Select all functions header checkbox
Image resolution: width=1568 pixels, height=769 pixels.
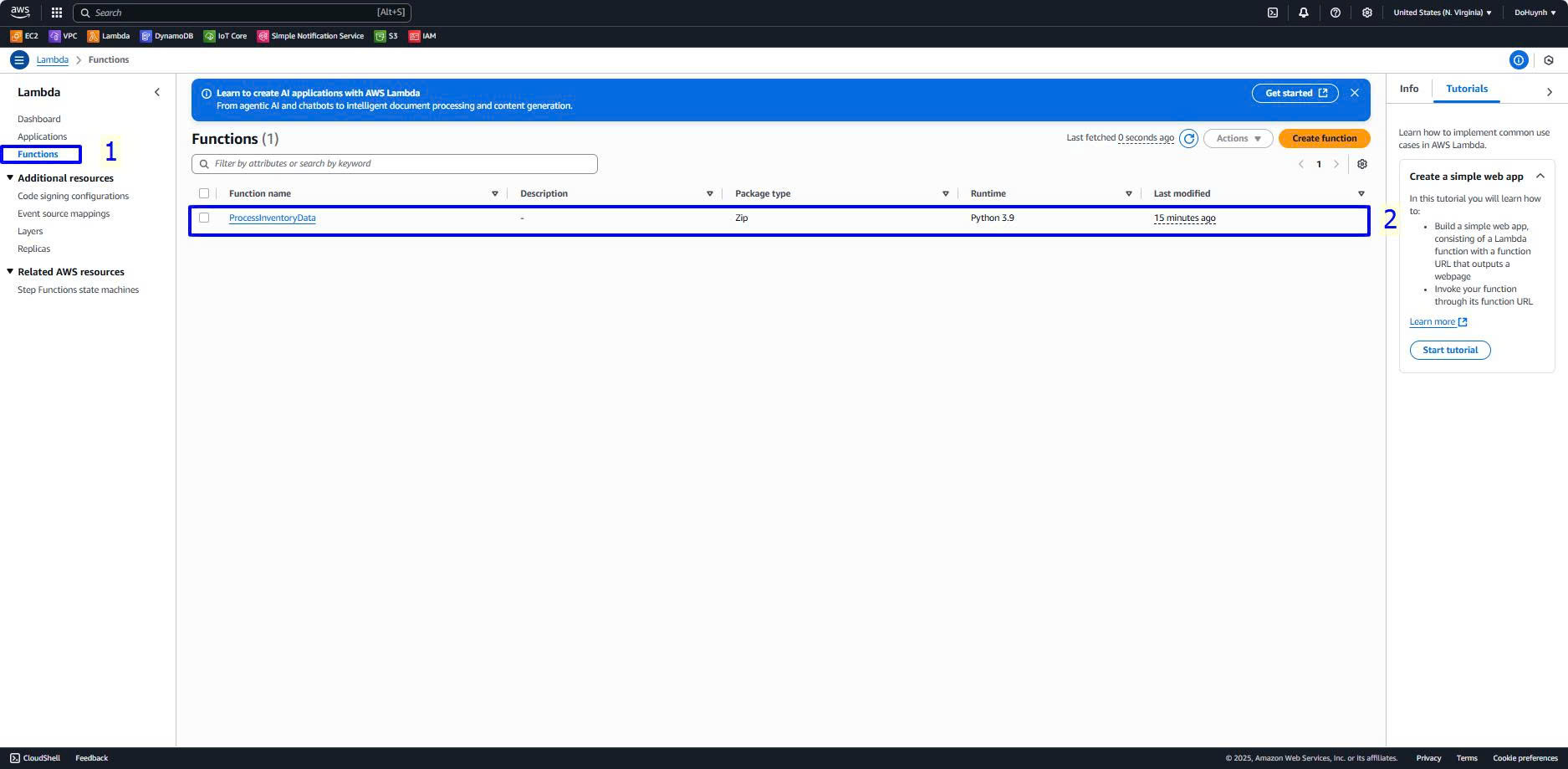204,193
